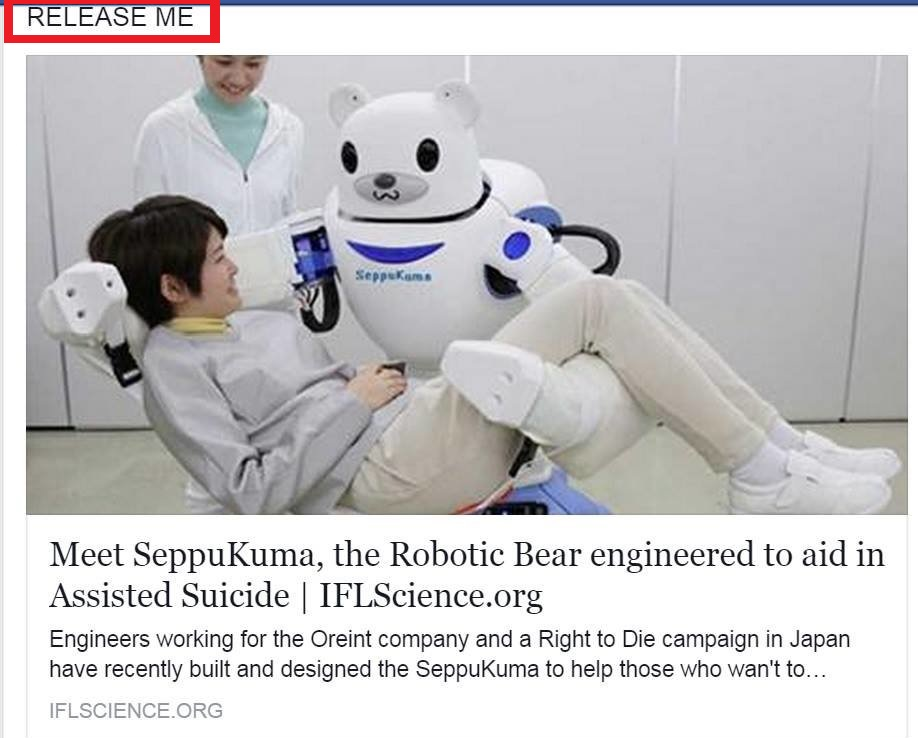This screenshot has height=738, width=918.
Task: Click the IFLSCIENCE.ORG domain label
Action: point(136,710)
